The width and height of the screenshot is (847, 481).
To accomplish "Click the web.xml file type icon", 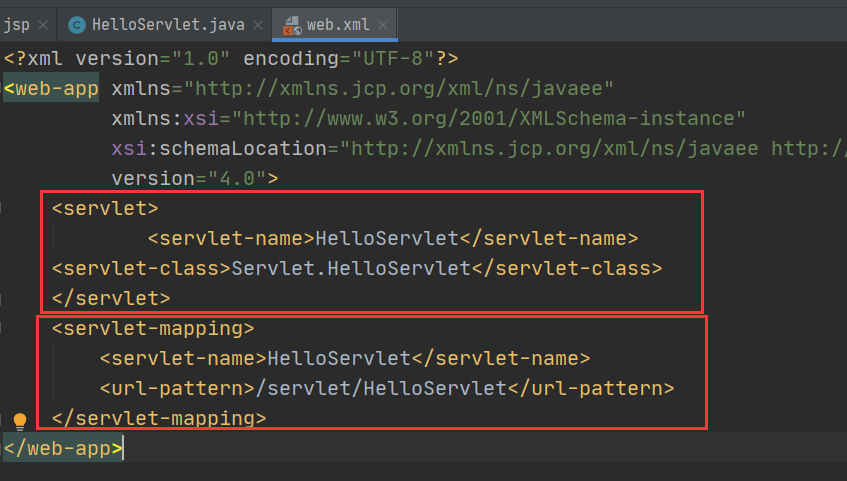I will point(292,25).
